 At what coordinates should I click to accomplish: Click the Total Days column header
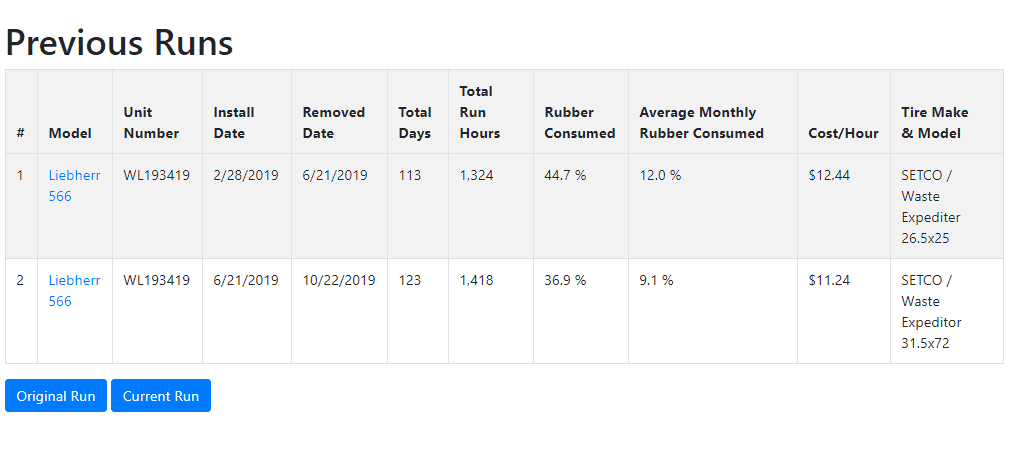coord(415,123)
